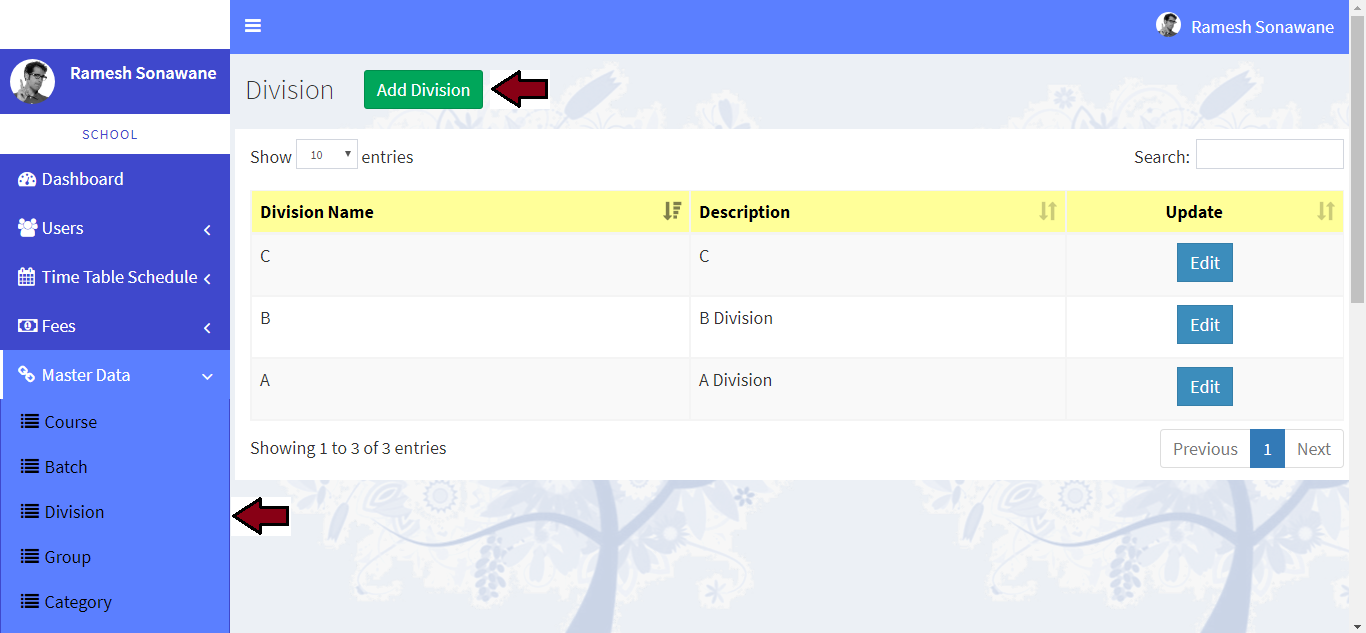Screen dimensions: 1366x633
Task: Click the Next pagination button
Action: click(1313, 449)
